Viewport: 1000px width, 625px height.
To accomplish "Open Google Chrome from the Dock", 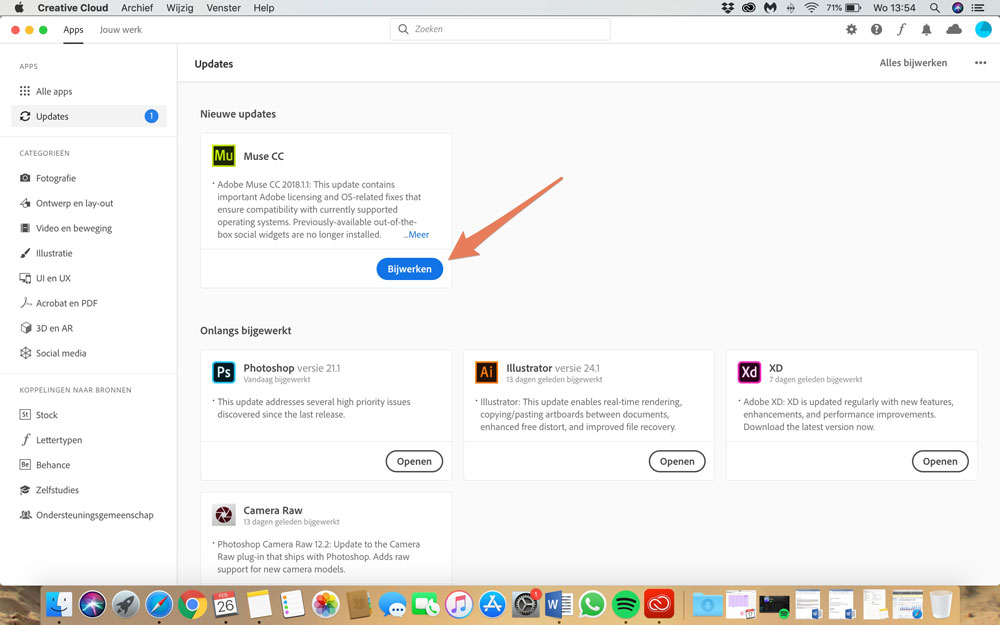I will (x=192, y=604).
